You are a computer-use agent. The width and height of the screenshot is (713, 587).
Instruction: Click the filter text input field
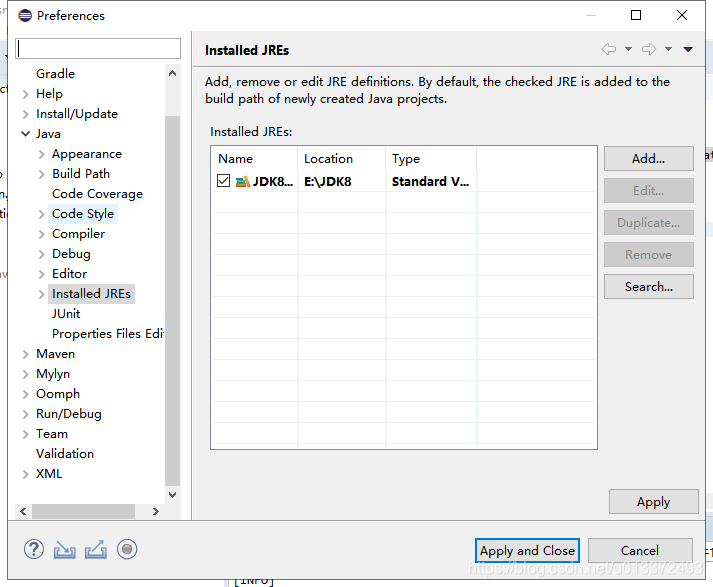pyautogui.click(x=98, y=49)
